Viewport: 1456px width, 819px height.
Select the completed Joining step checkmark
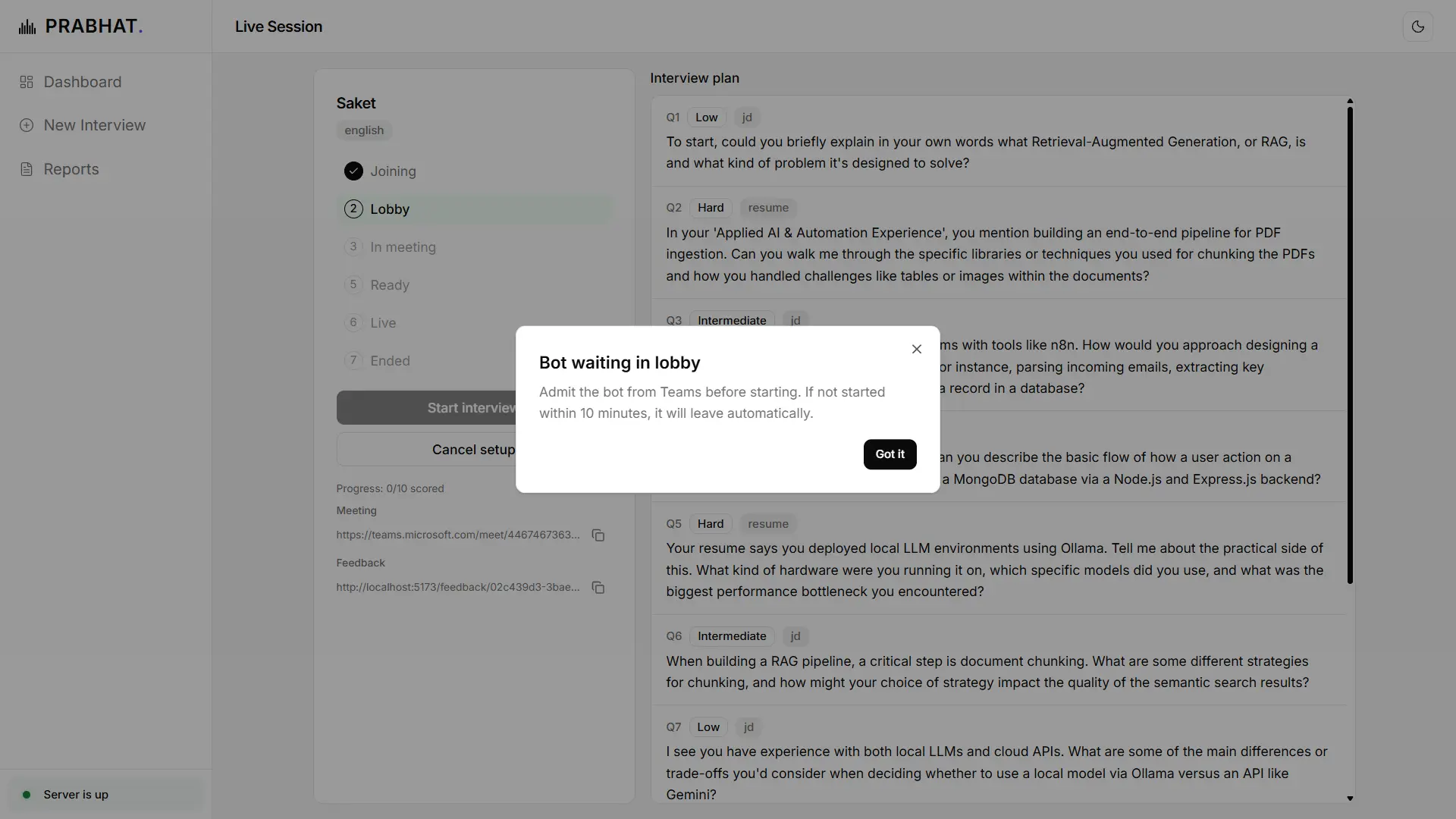pyautogui.click(x=353, y=171)
